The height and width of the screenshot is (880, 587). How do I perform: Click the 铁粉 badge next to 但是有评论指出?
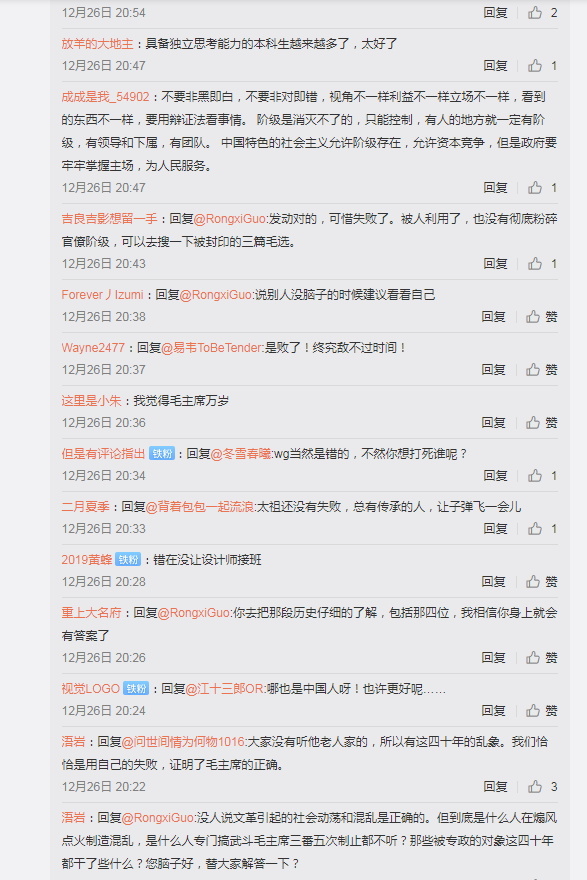162,453
